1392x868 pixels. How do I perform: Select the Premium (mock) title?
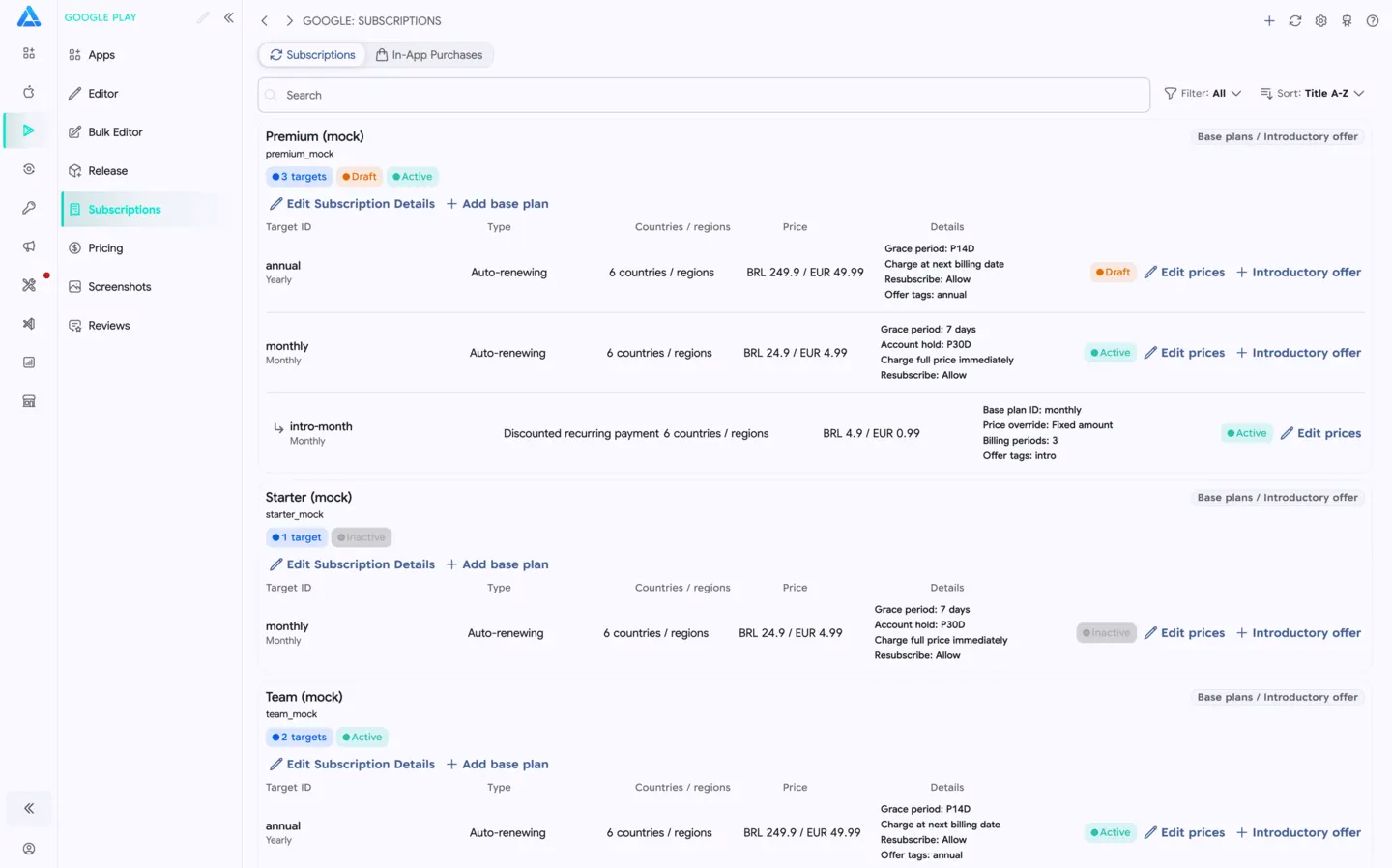pos(315,136)
